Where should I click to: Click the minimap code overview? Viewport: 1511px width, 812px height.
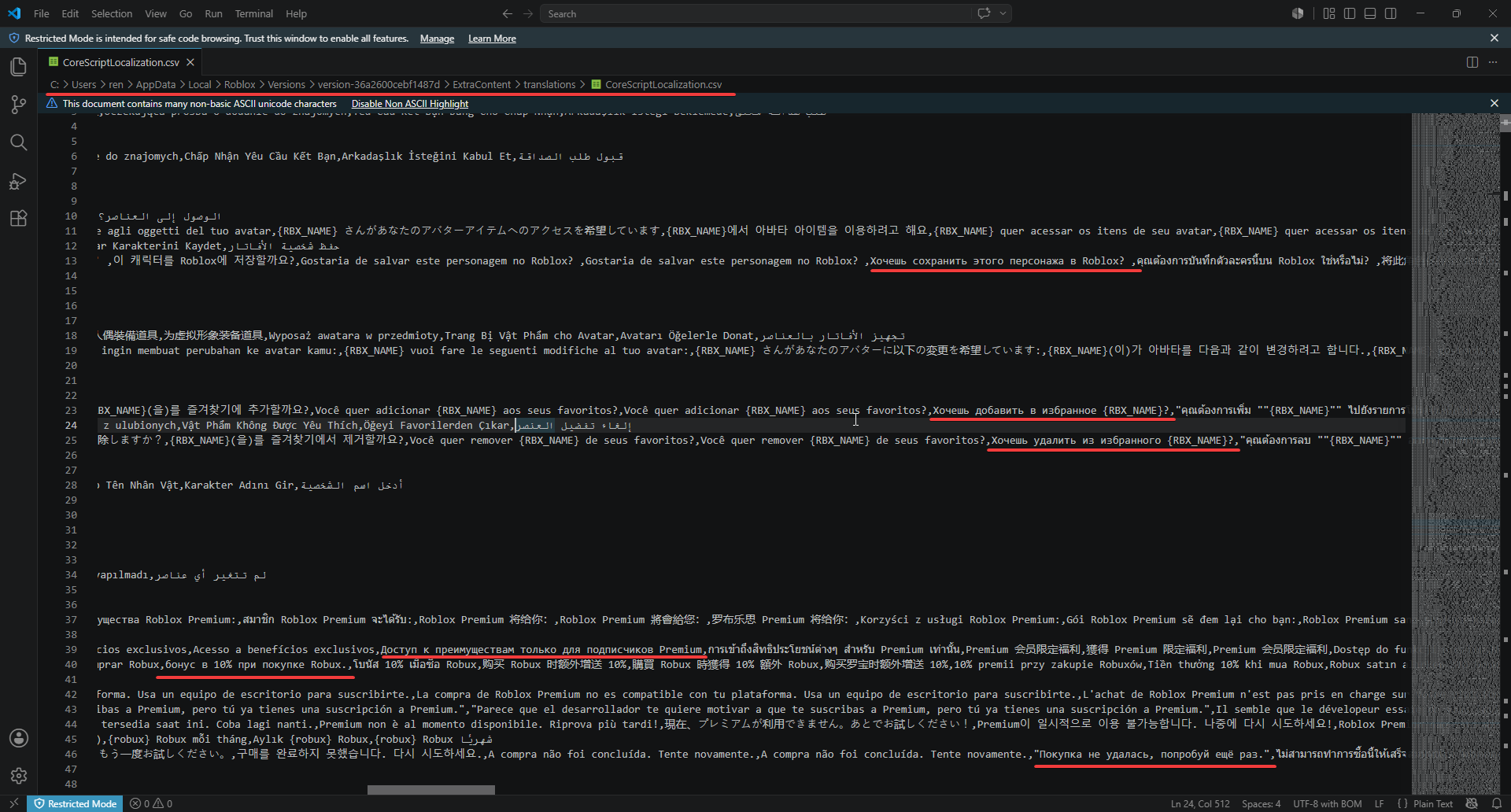1454,453
